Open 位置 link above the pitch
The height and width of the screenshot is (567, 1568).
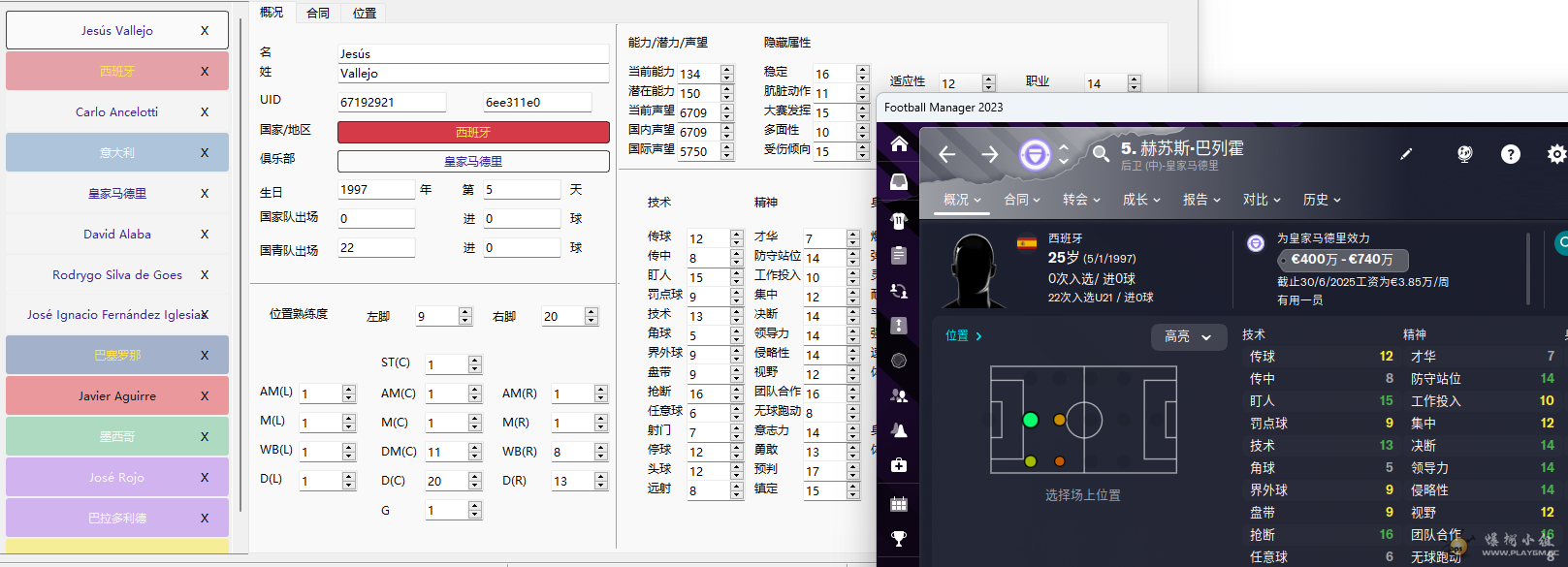(964, 335)
